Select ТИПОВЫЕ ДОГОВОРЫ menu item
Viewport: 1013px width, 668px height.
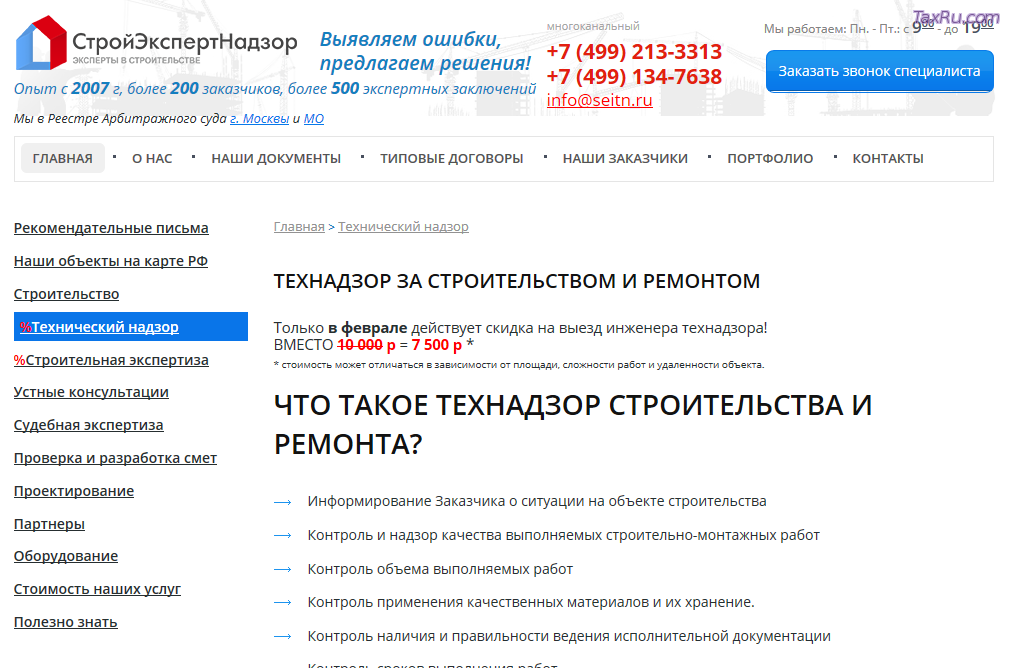451,158
